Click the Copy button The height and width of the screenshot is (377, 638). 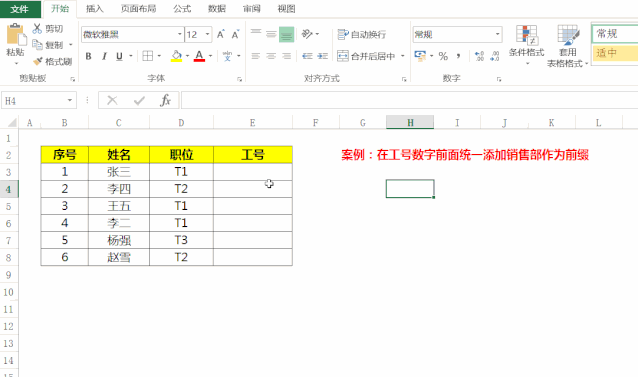point(48,45)
